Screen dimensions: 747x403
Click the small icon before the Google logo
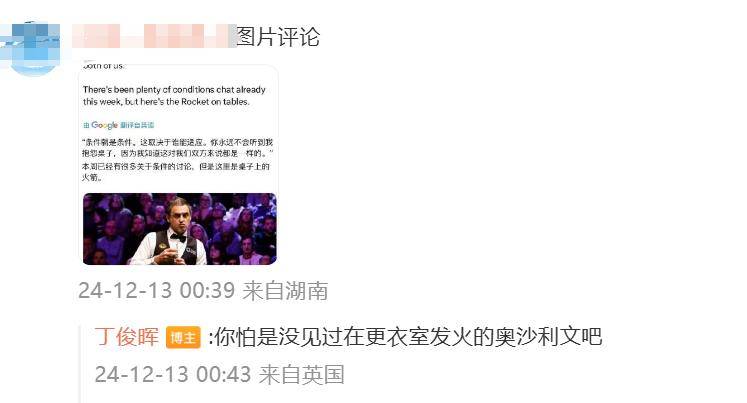coord(86,125)
